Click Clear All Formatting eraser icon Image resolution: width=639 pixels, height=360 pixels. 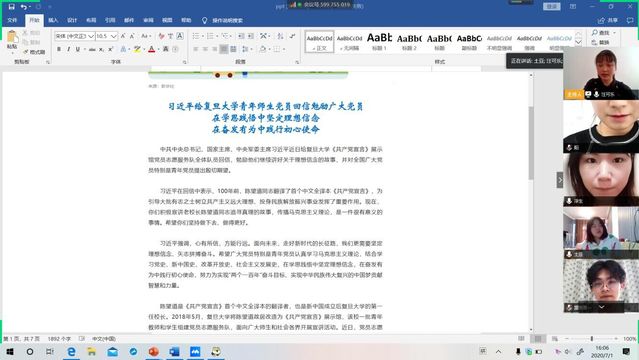tap(161, 36)
